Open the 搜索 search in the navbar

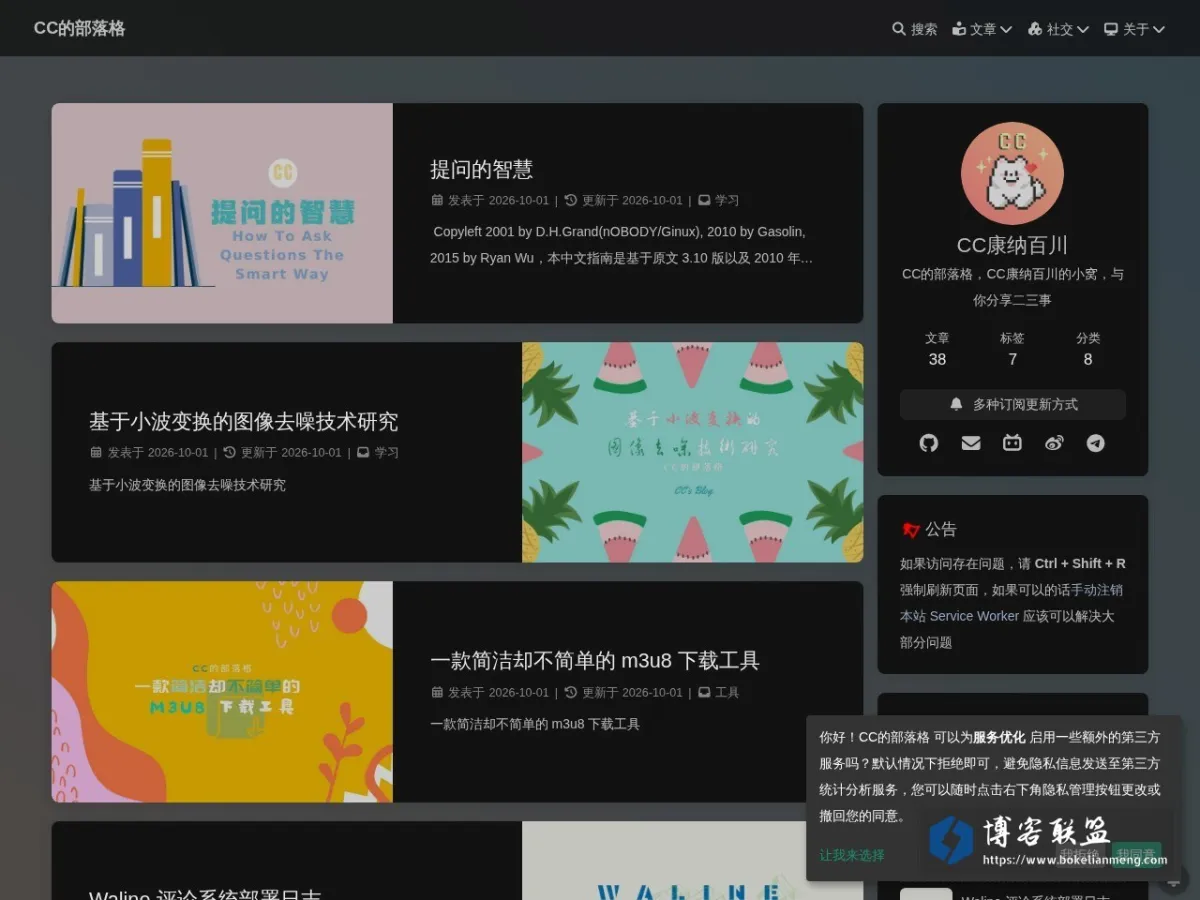[914, 29]
